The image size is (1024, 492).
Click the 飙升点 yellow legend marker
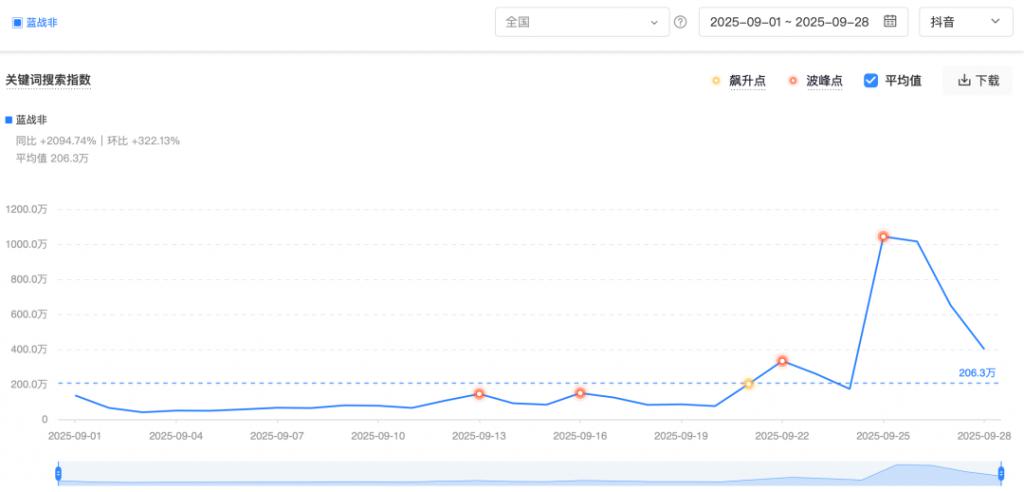click(715, 81)
